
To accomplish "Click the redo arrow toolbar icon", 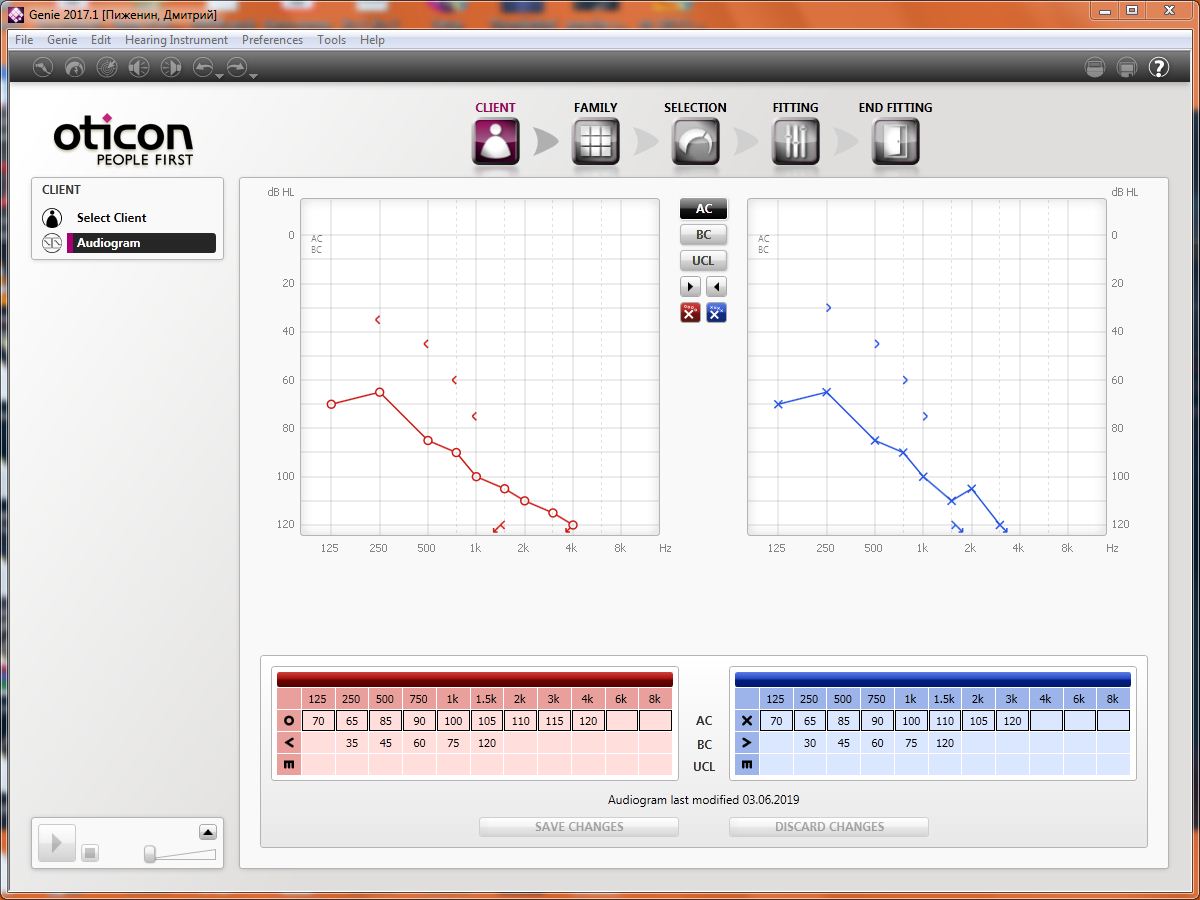I will (237, 67).
